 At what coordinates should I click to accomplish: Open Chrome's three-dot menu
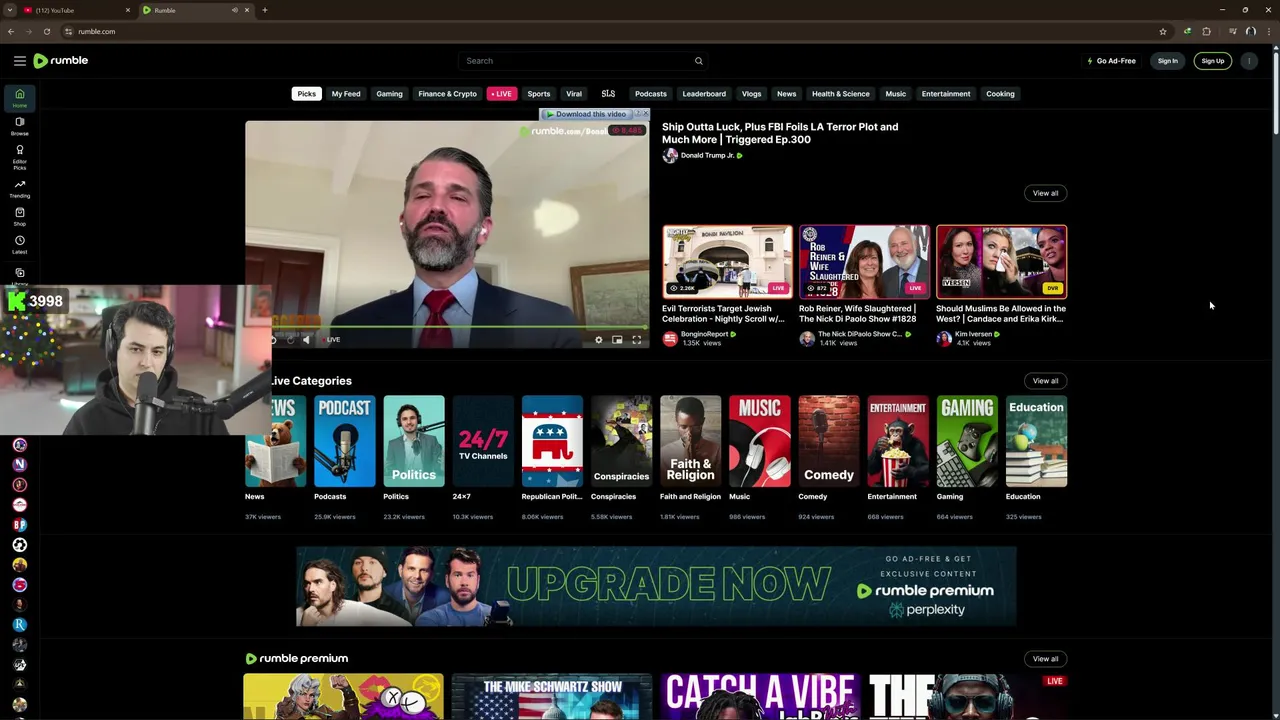pyautogui.click(x=1271, y=31)
